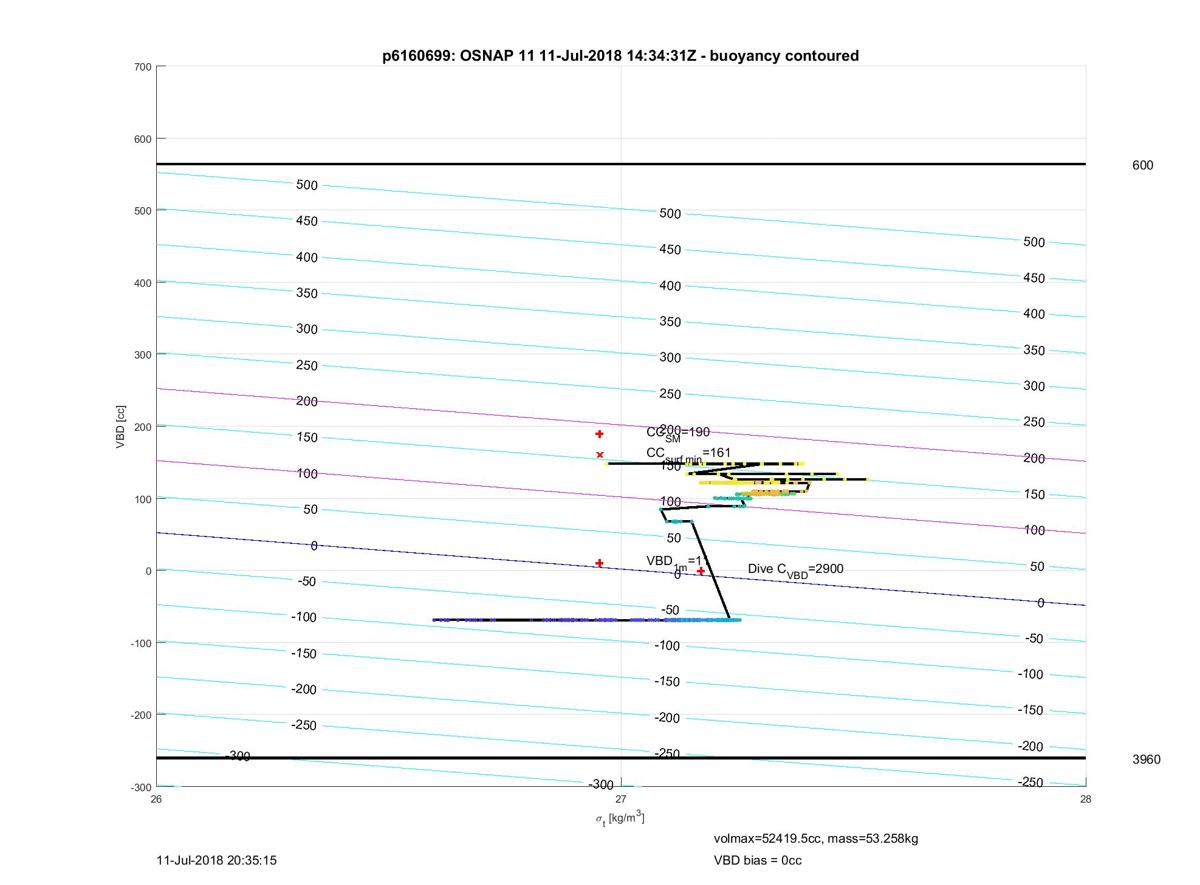Image resolution: width=1200 pixels, height=885 pixels.
Task: Click the 'VBD 1m=1' annotation
Action: 676,562
